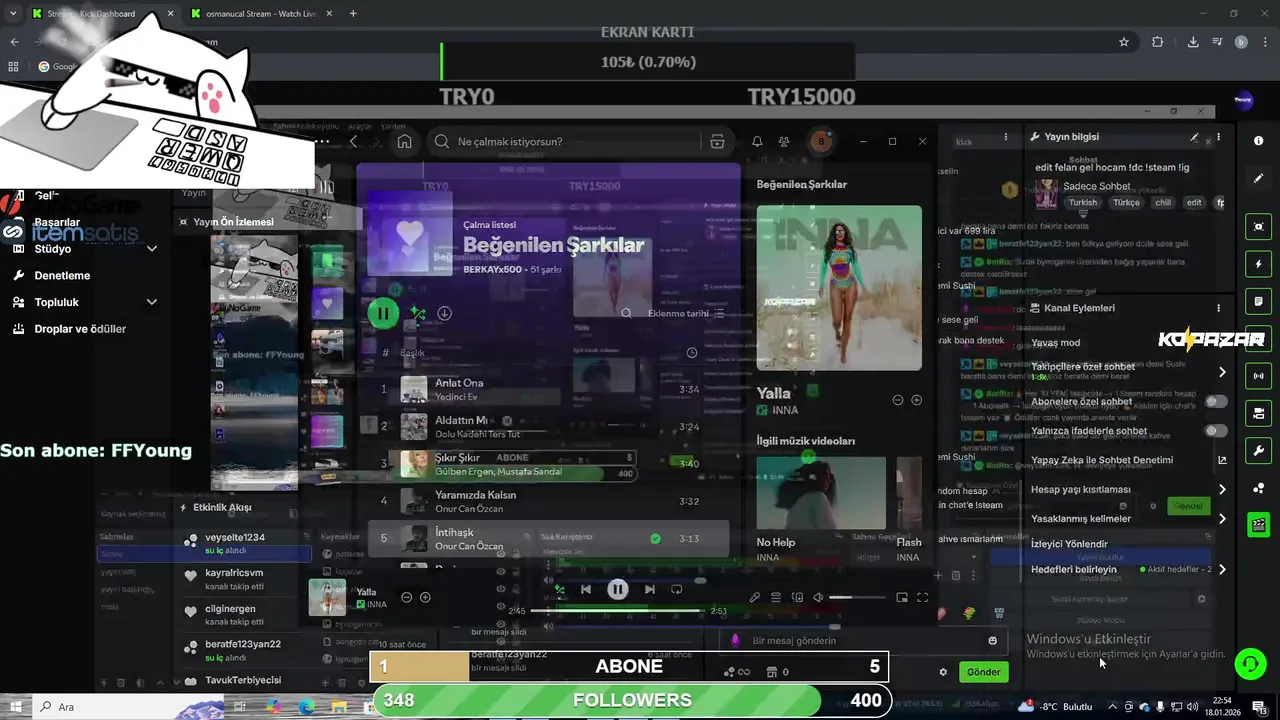1280x720 pixels.
Task: Select track Yaramızda Kalsın
Action: [x=548, y=501]
